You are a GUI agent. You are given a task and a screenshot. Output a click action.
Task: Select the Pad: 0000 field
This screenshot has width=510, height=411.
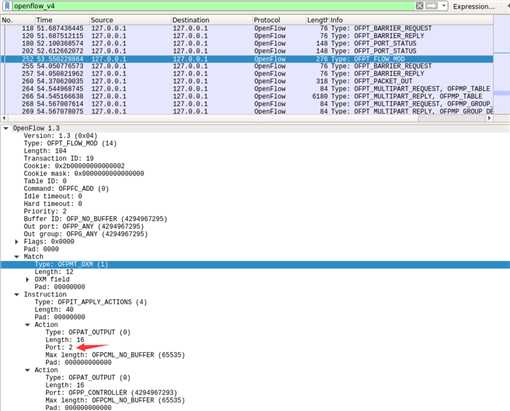[41, 249]
